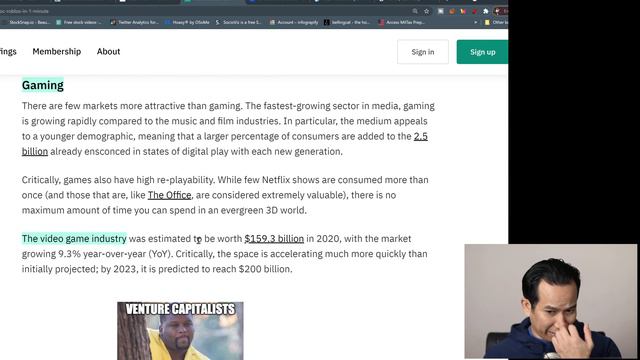Viewport: 640px width, 360px height.
Task: Open 'Account - infogrpahy' bookmark
Action: point(294,22)
